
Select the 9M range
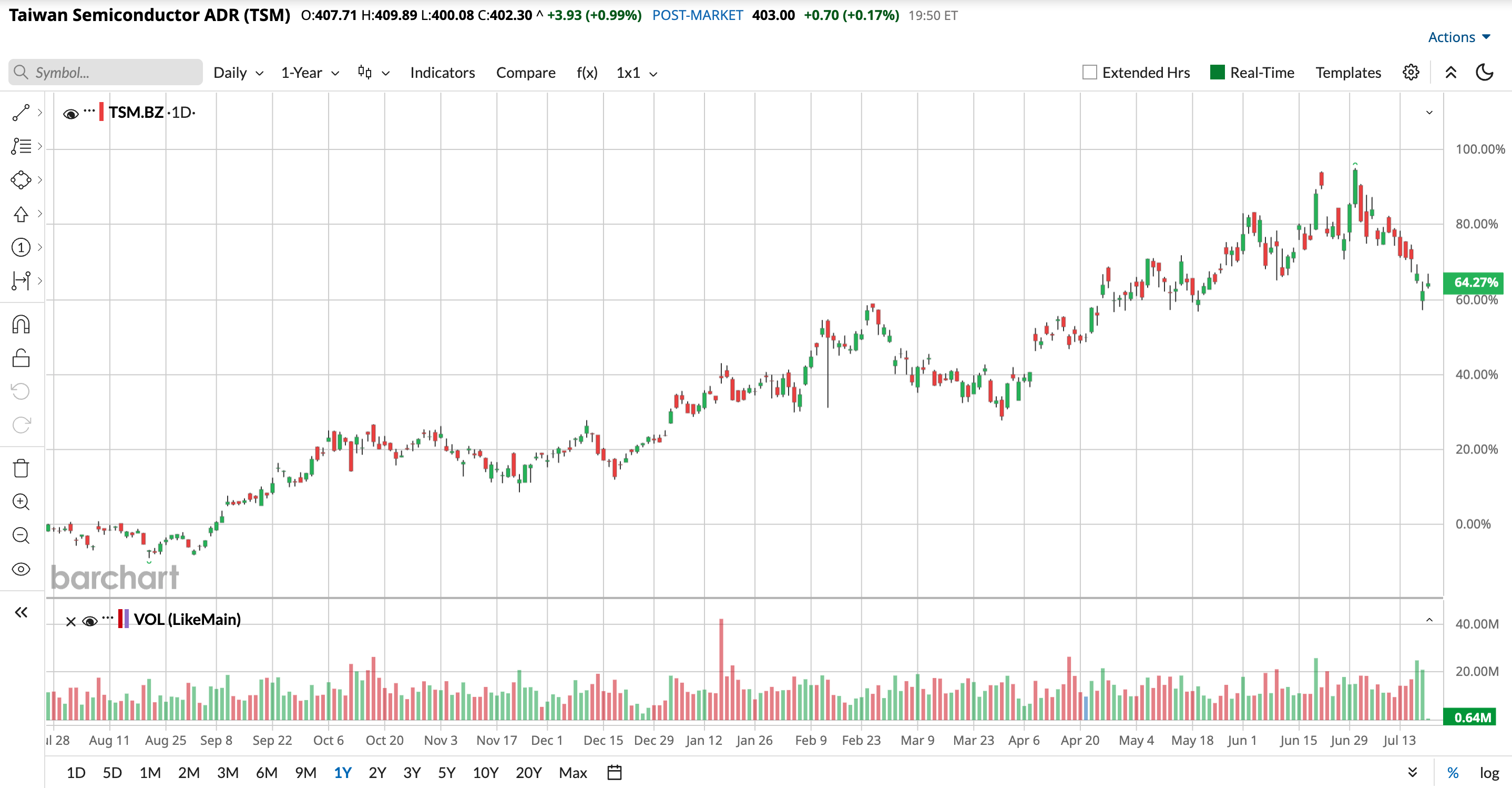pos(305,772)
